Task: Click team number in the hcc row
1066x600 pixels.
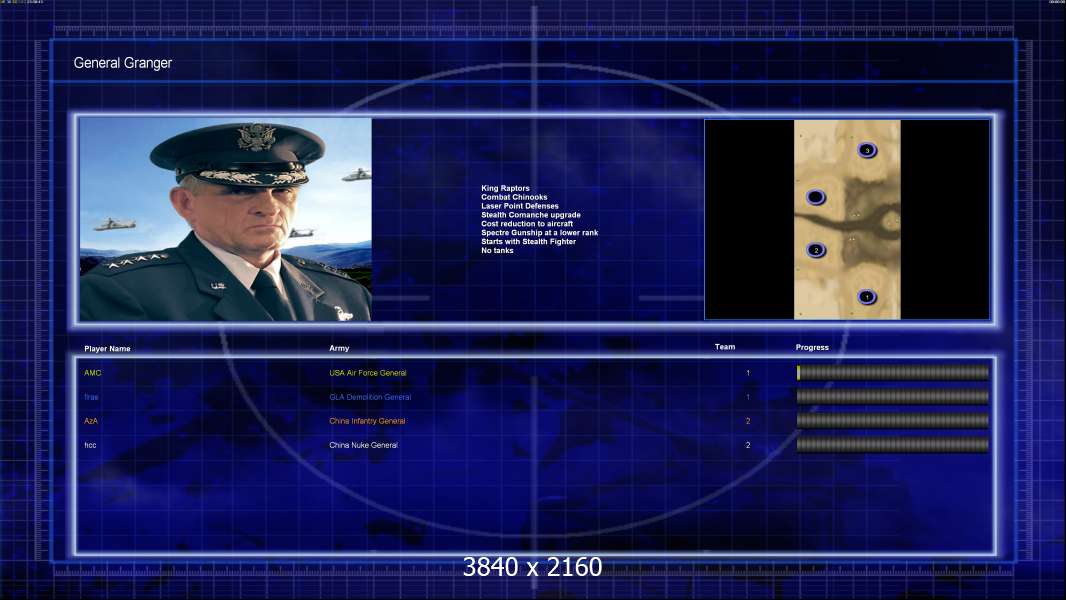Action: [748, 445]
